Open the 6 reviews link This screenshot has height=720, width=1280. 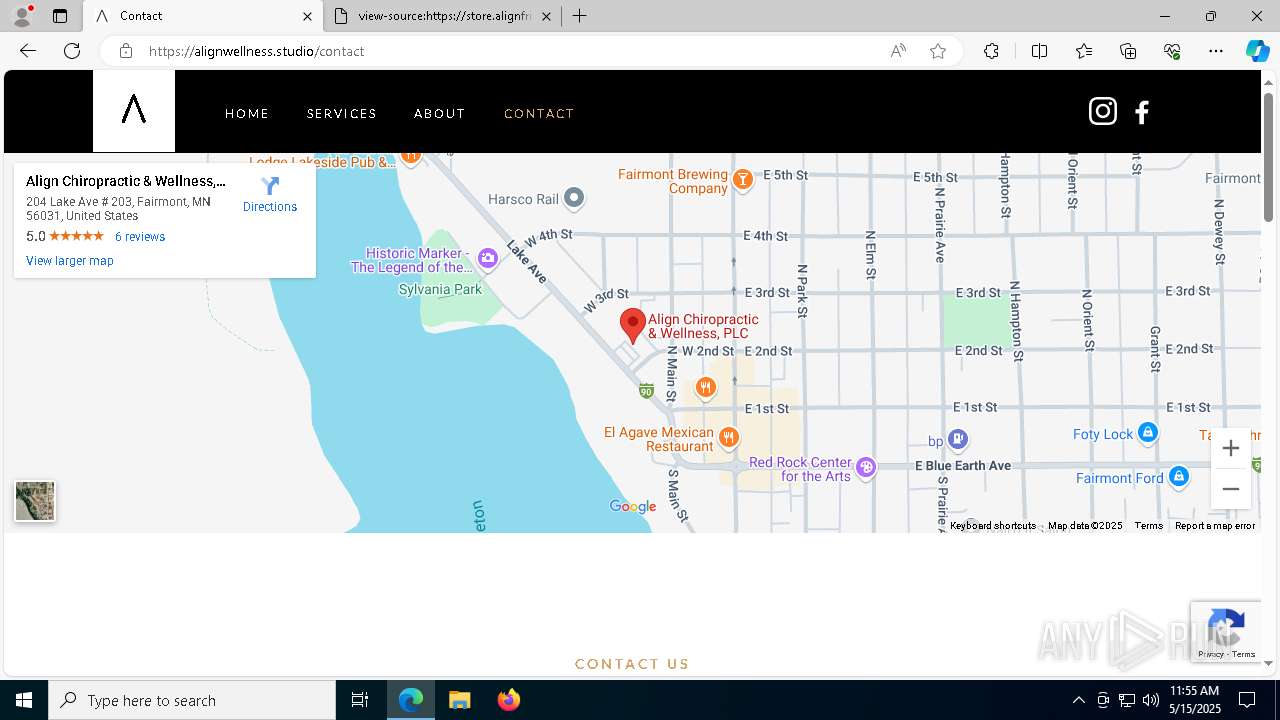tap(140, 237)
